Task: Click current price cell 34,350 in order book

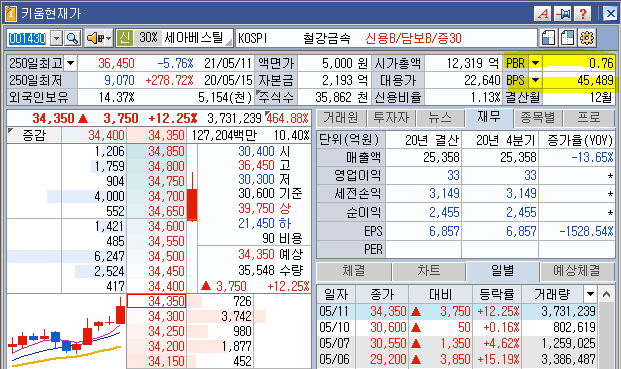Action: click(156, 301)
